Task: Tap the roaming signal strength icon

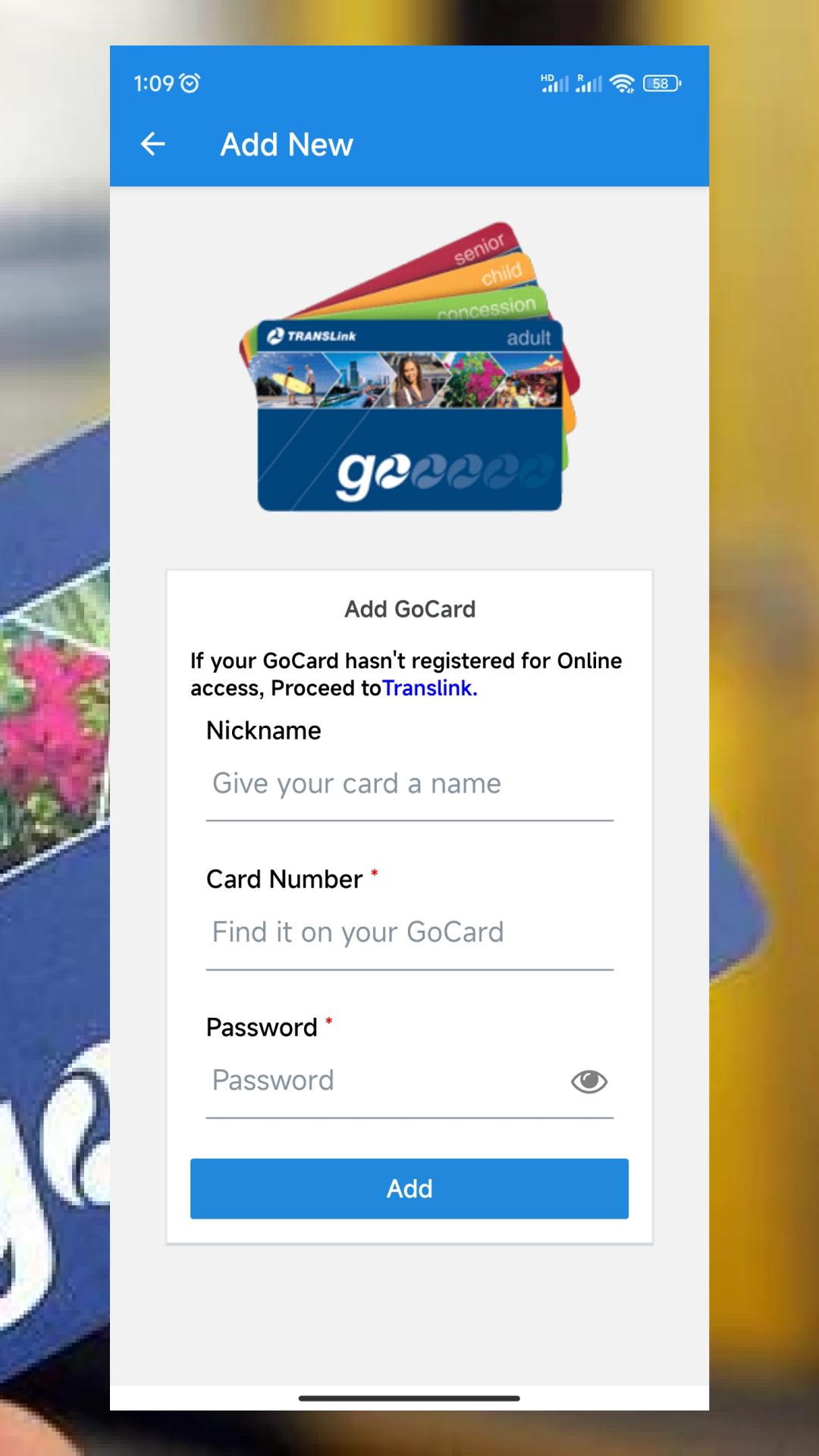Action: [x=588, y=83]
